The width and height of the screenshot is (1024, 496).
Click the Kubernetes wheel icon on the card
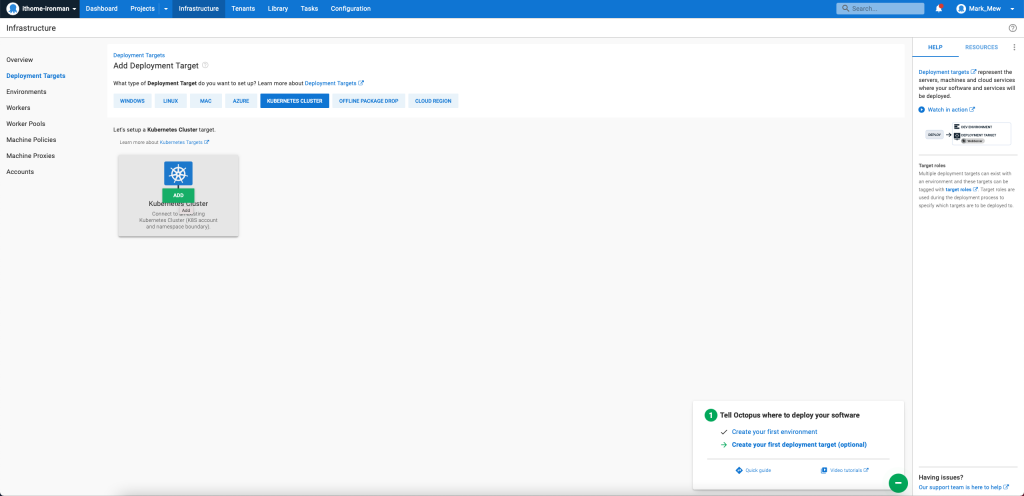(x=178, y=174)
